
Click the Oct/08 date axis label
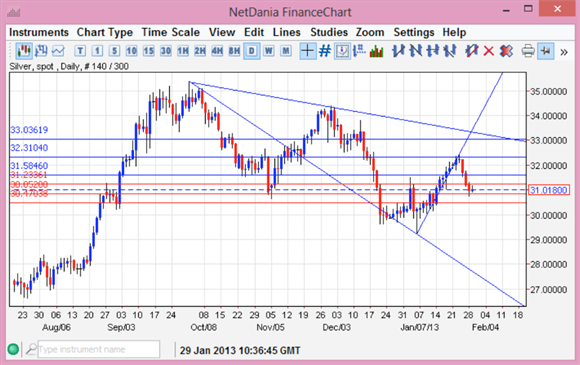pos(203,327)
